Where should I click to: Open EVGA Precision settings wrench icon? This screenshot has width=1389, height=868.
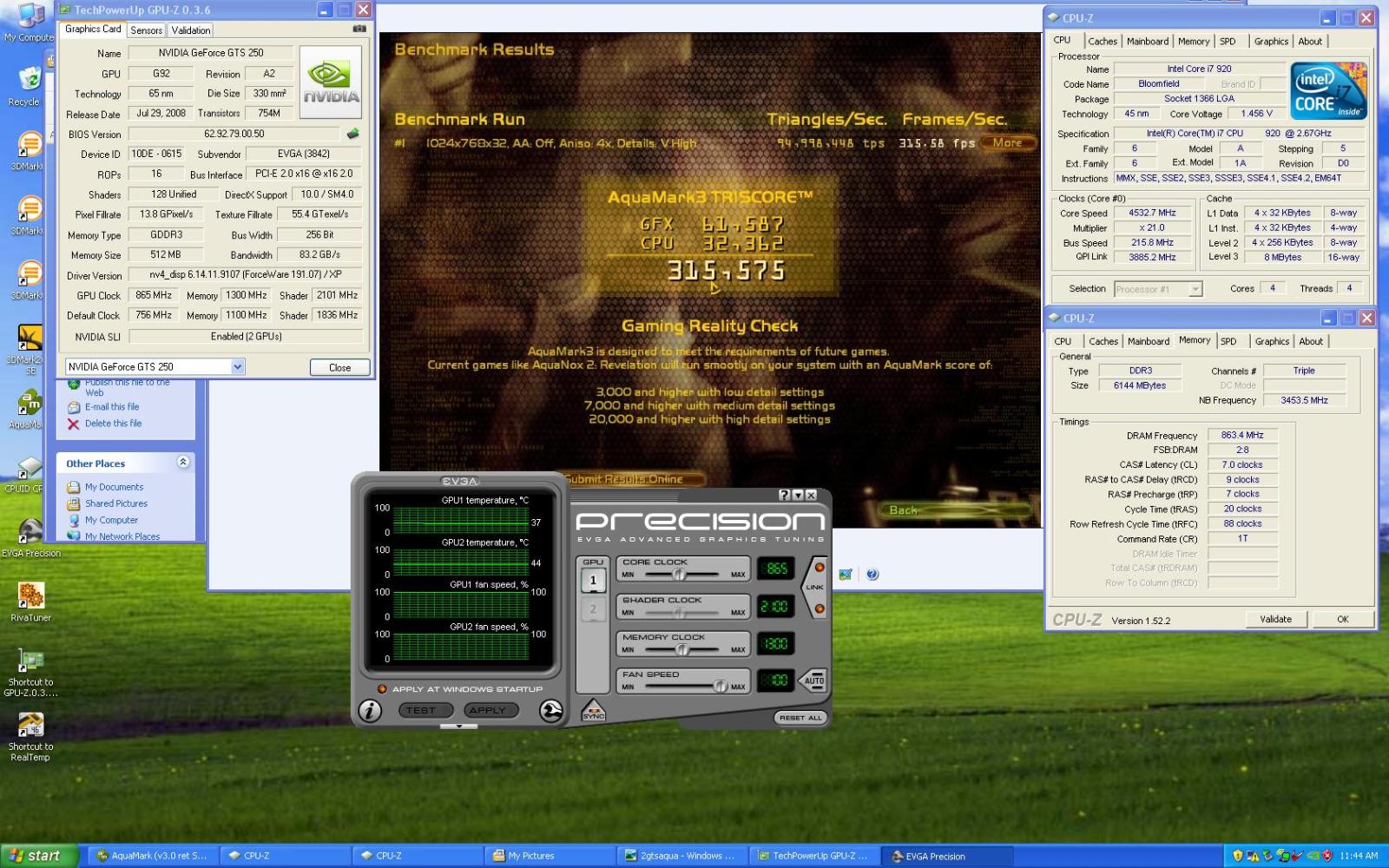pos(550,711)
